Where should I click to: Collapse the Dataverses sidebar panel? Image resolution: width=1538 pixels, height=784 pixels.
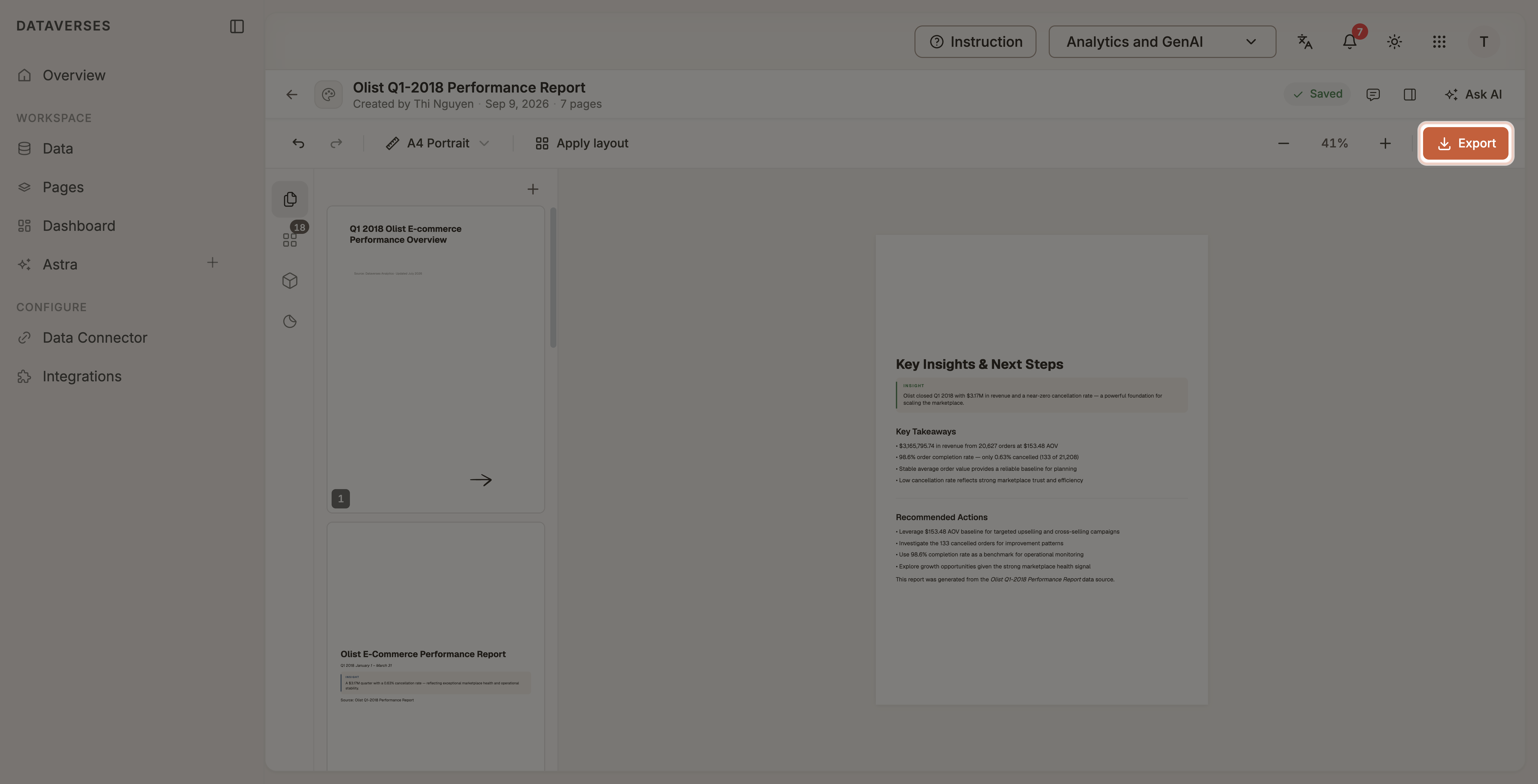click(x=237, y=26)
